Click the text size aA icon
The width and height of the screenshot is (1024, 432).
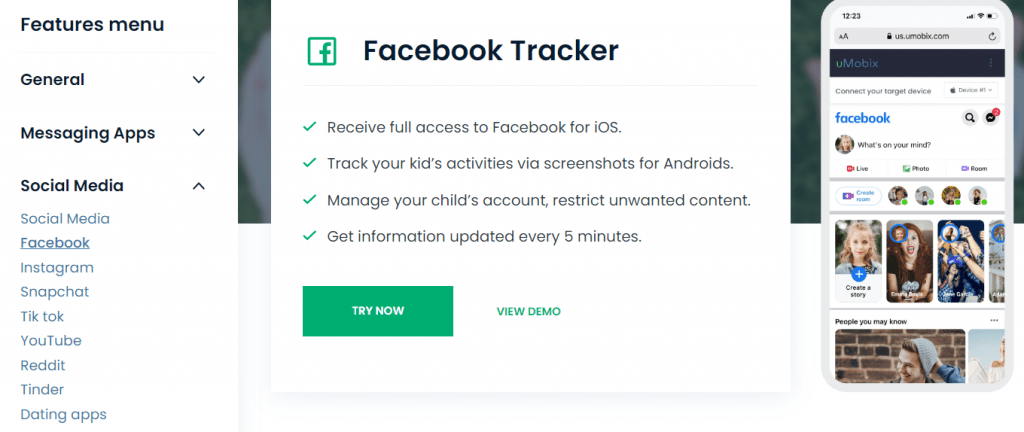coord(844,36)
